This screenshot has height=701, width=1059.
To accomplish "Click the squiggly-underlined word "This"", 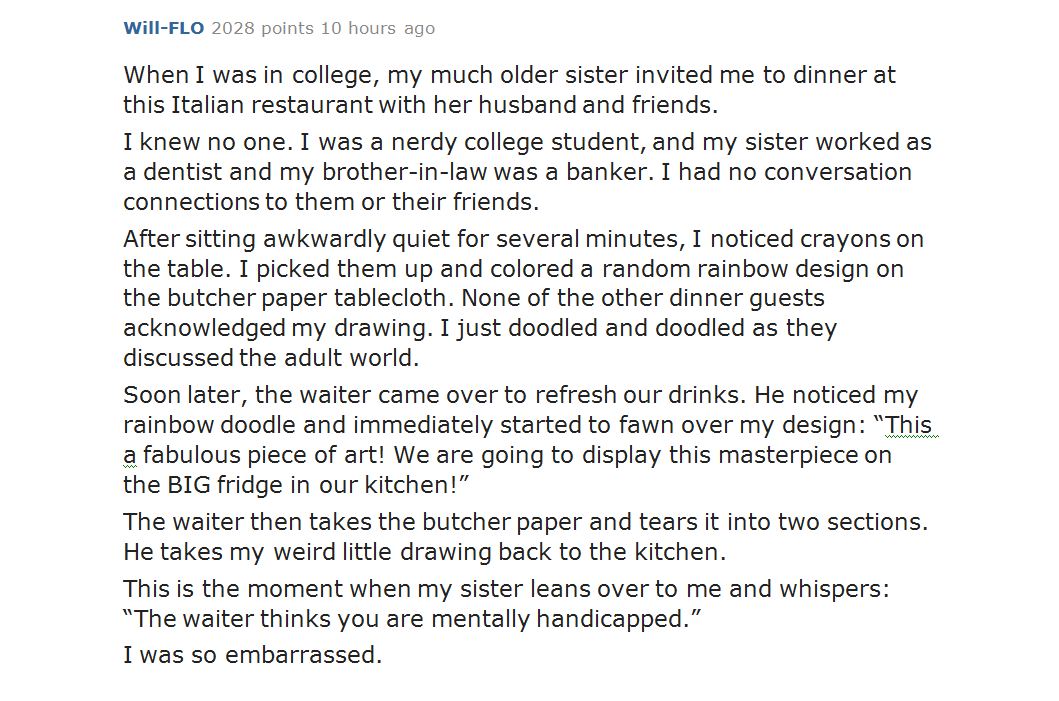I will (x=908, y=425).
